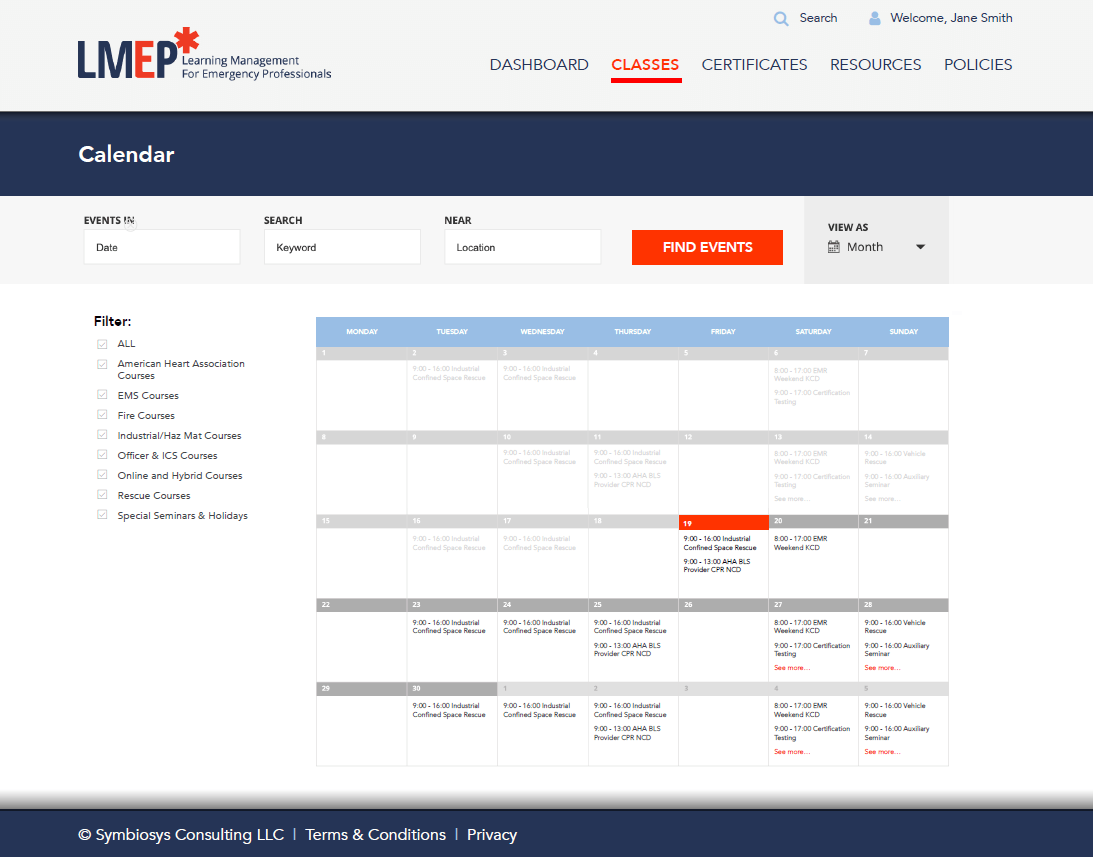Click Welcome, Jane Smith link
The image size is (1093, 857).
(x=951, y=18)
